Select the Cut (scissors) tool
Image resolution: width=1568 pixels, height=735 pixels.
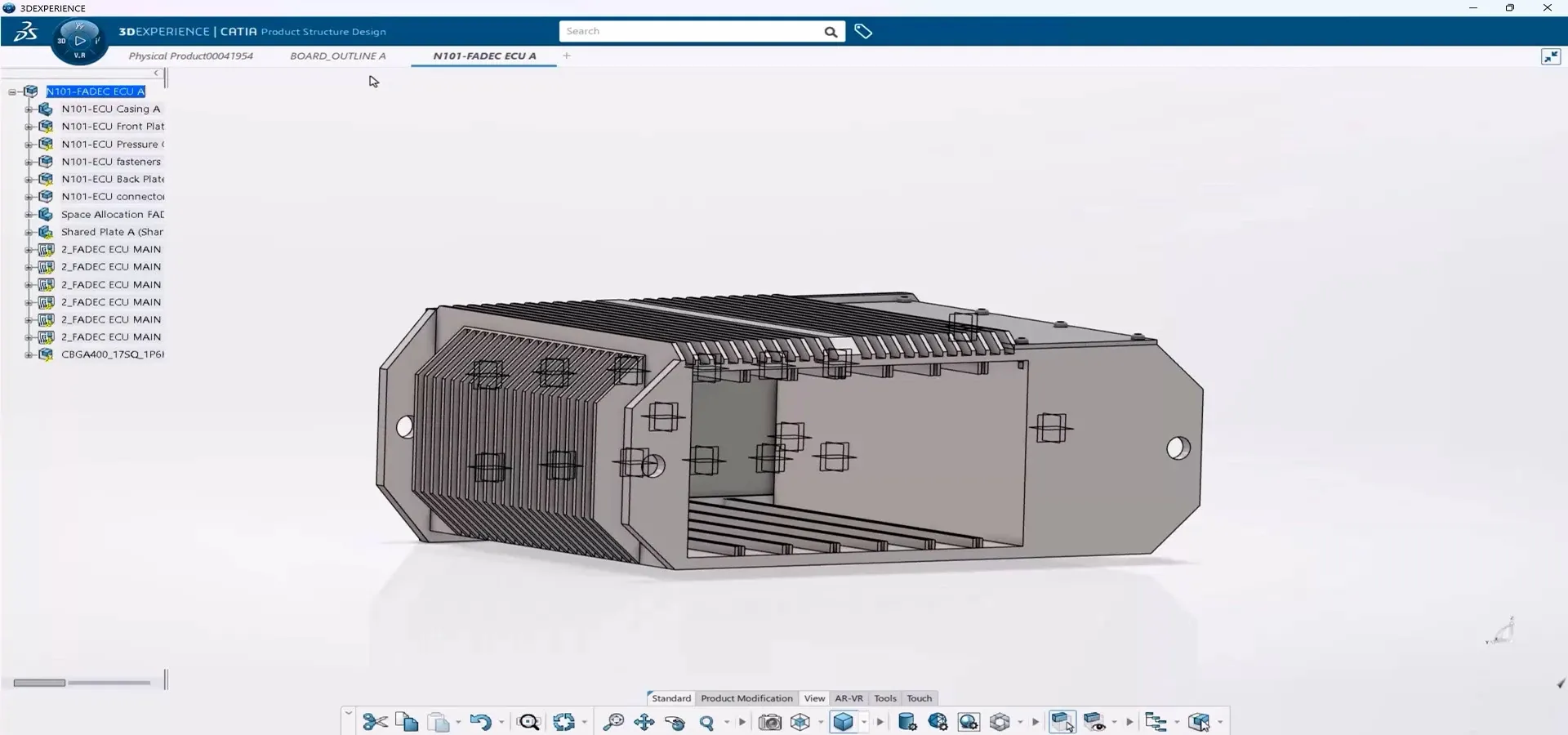(375, 722)
